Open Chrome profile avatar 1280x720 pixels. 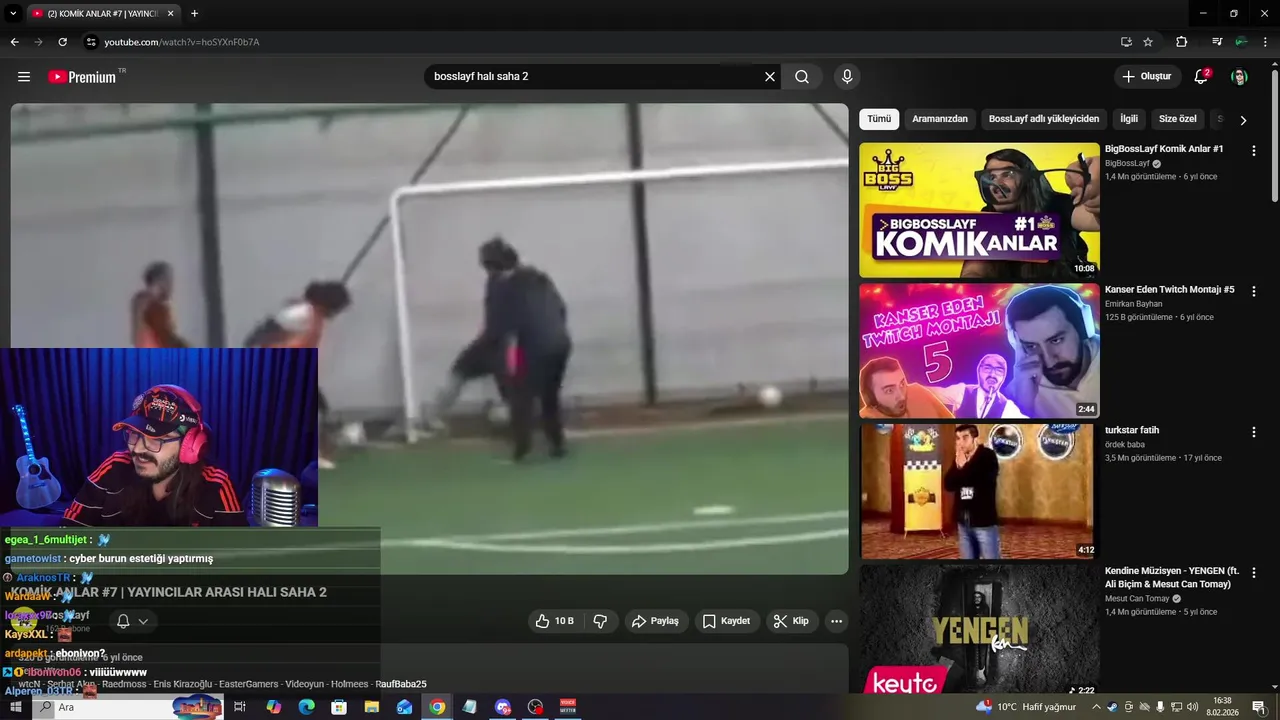[1241, 42]
